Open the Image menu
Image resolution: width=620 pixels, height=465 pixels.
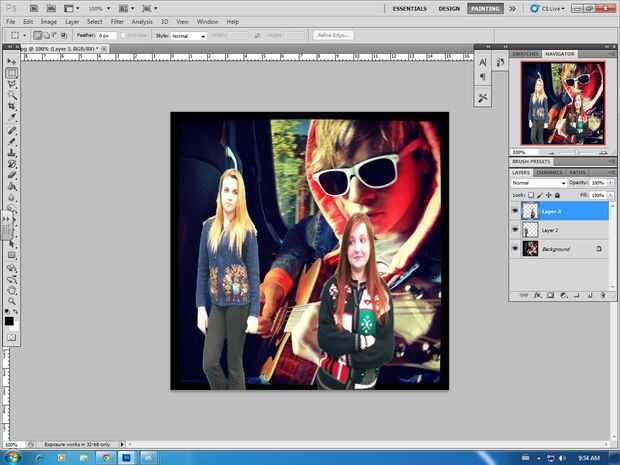click(49, 22)
